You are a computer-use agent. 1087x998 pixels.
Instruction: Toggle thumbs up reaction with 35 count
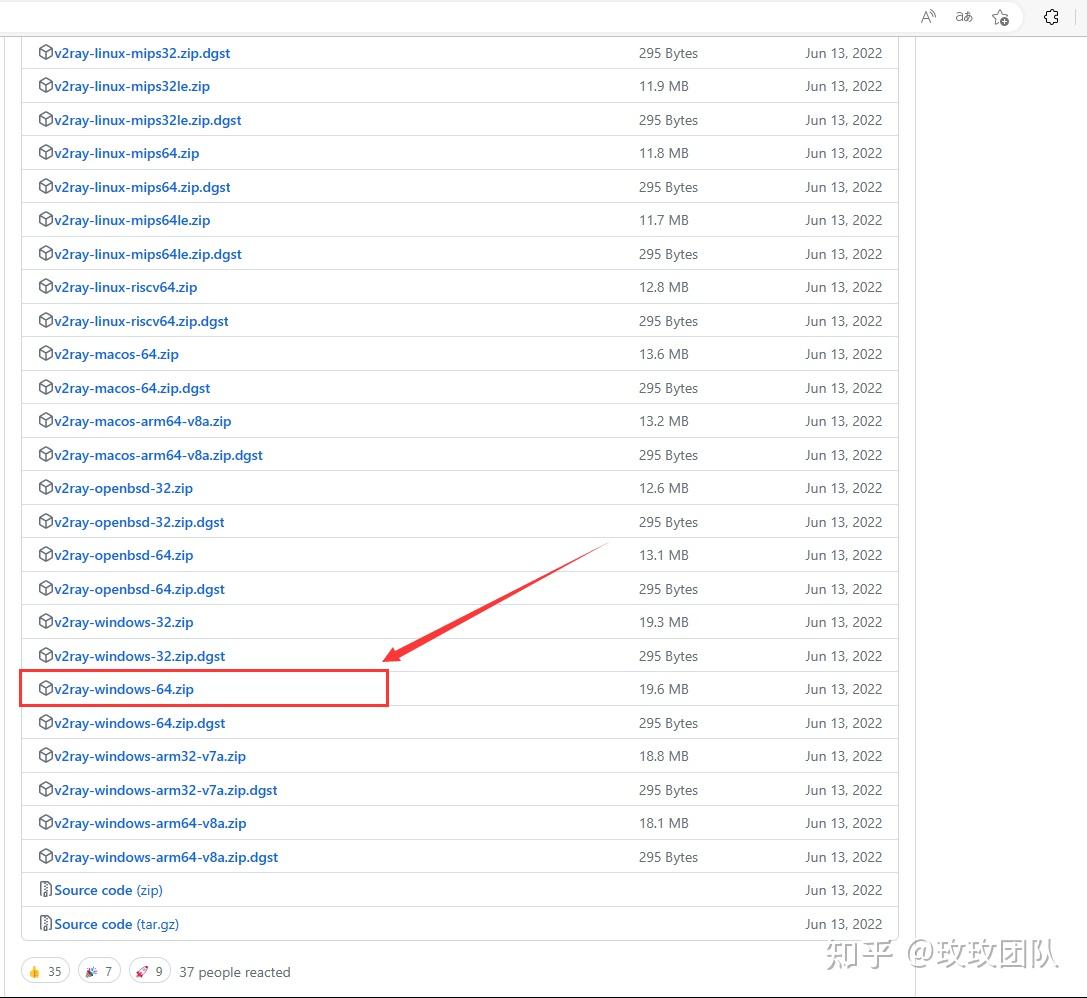point(46,971)
